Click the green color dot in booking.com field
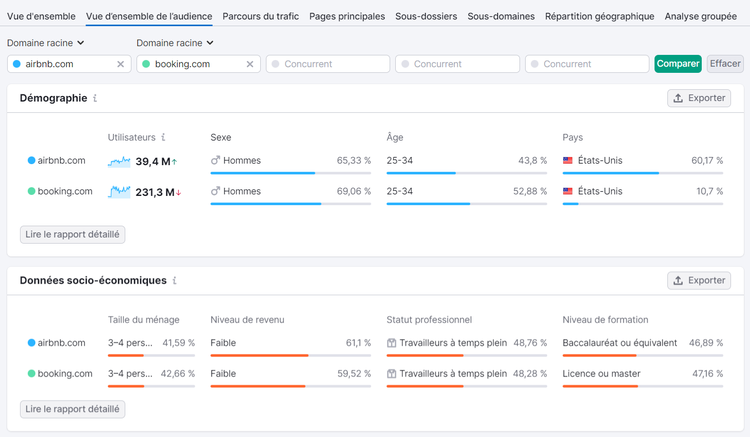Viewport: 750px width, 437px height. [x=146, y=64]
